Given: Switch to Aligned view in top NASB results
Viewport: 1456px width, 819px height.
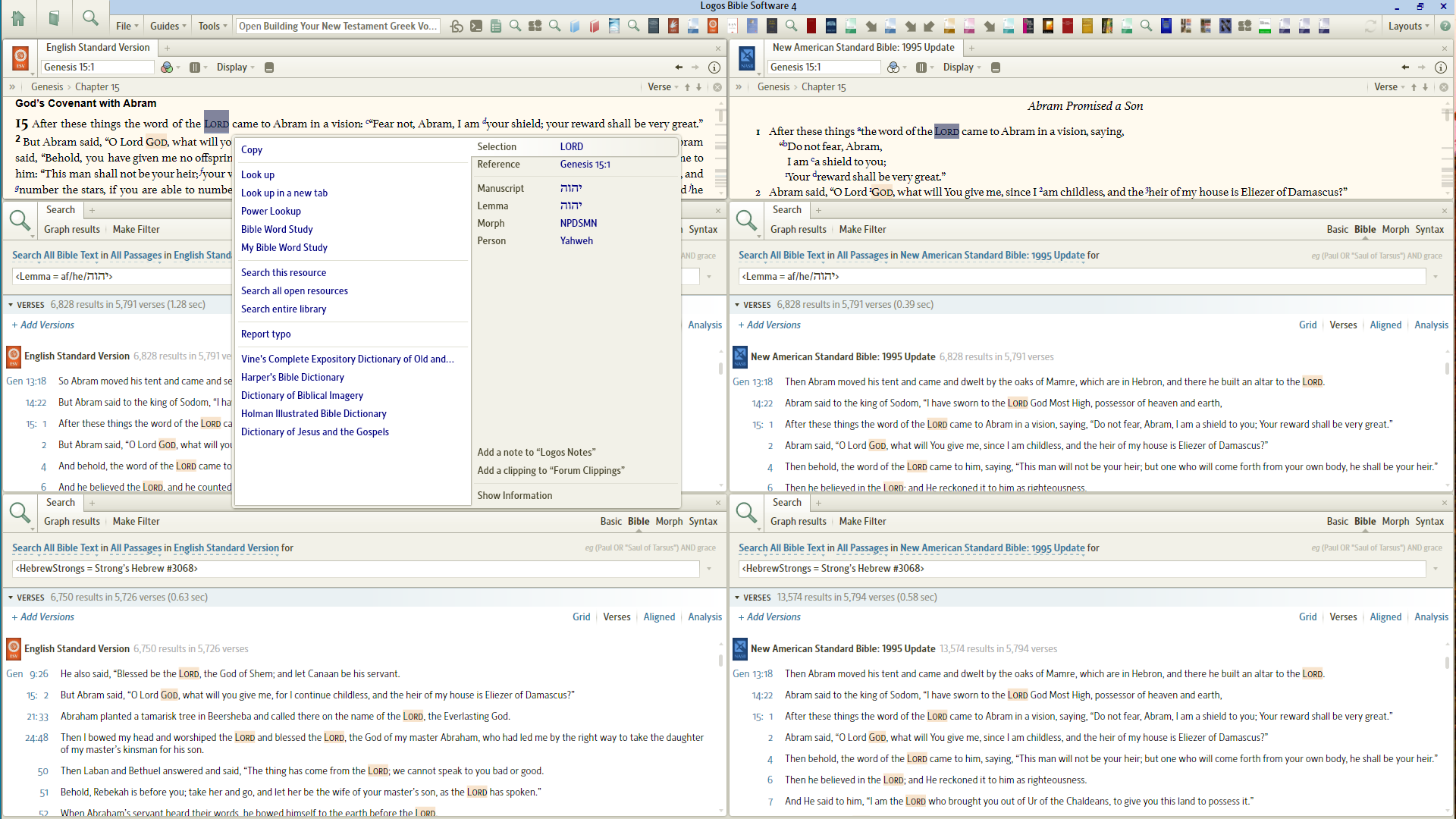Looking at the screenshot, I should tap(1385, 325).
